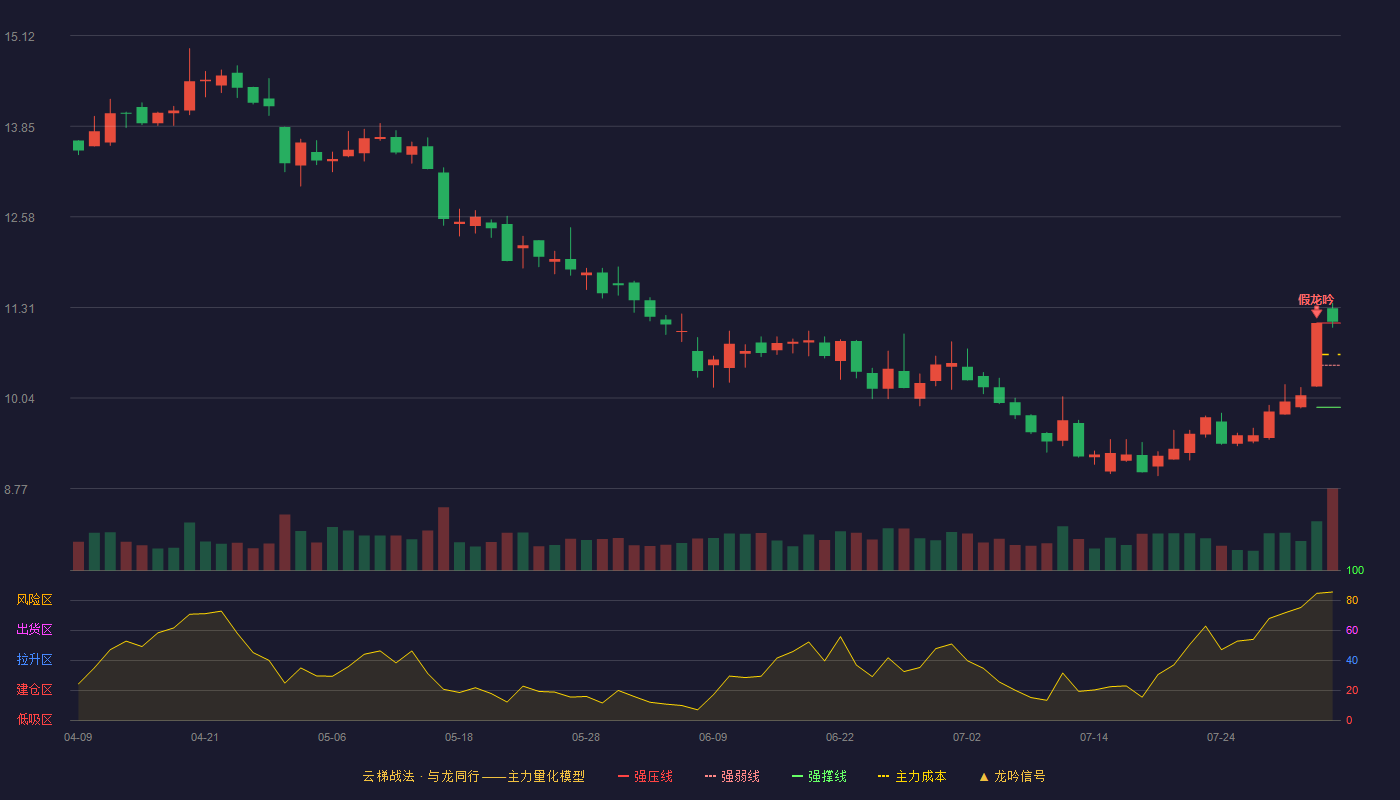
Task: Click the 8.77 price axis label
Action: (x=16, y=490)
